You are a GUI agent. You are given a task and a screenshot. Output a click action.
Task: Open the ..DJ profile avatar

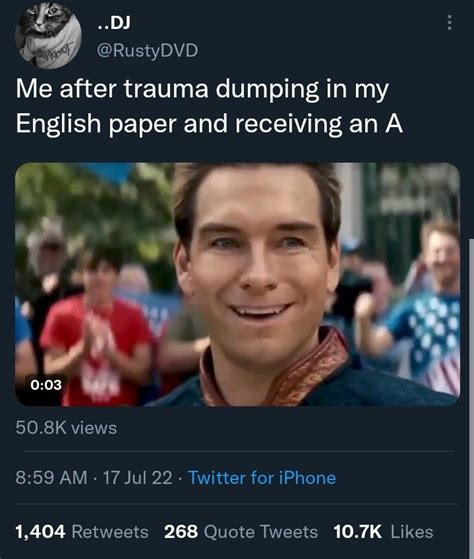pos(48,35)
